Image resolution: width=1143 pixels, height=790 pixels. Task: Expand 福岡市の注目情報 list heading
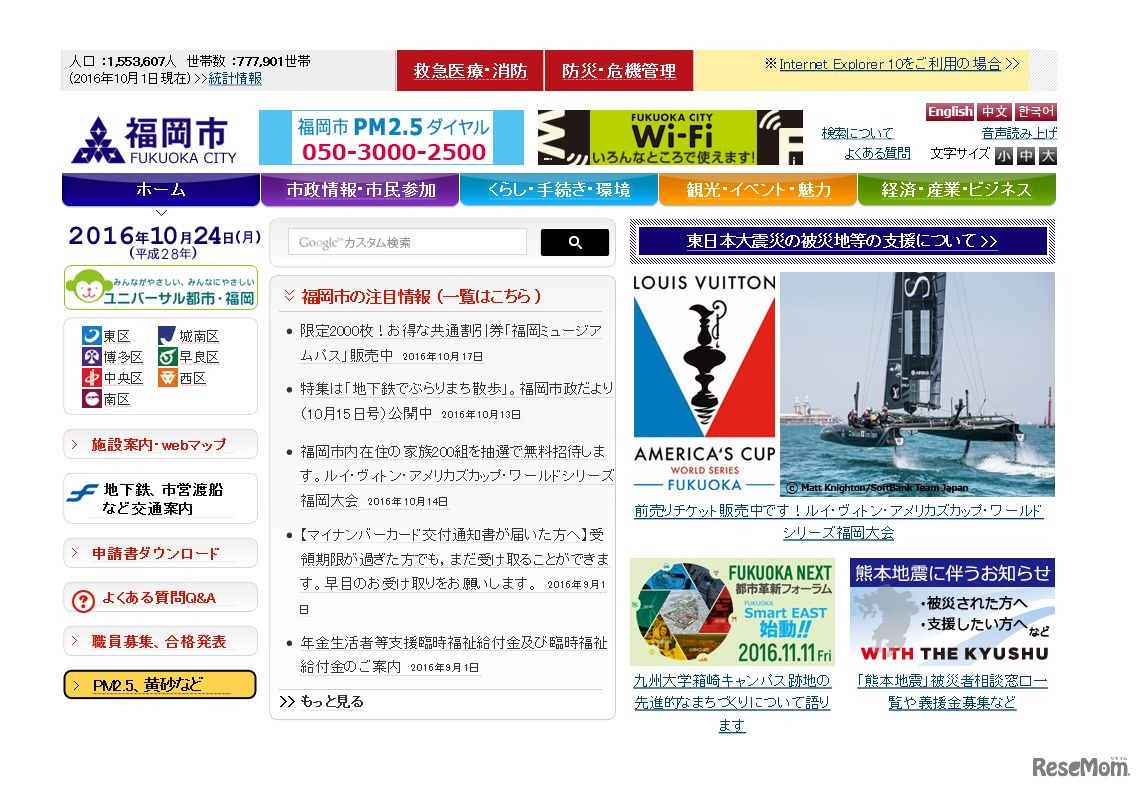pyautogui.click(x=421, y=296)
